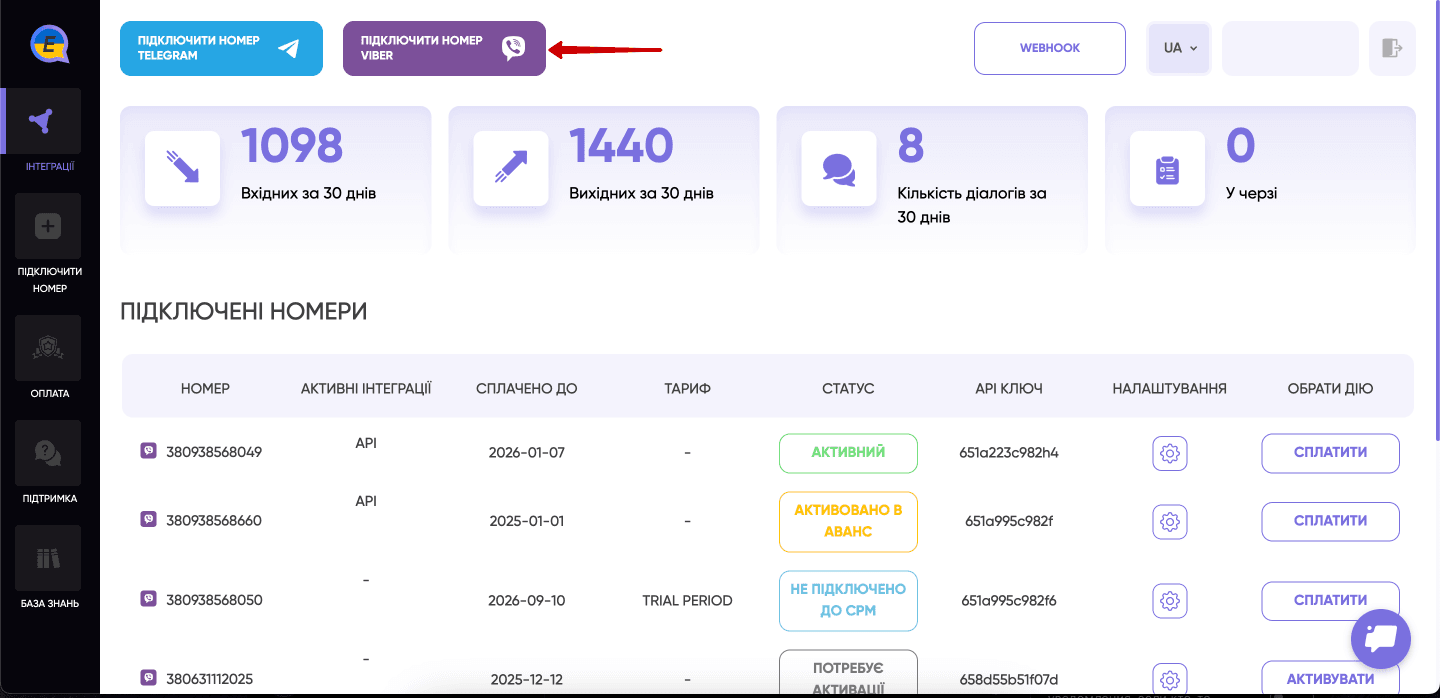Open settings gear for number 380938568049
1440x698 pixels.
click(x=1169, y=453)
